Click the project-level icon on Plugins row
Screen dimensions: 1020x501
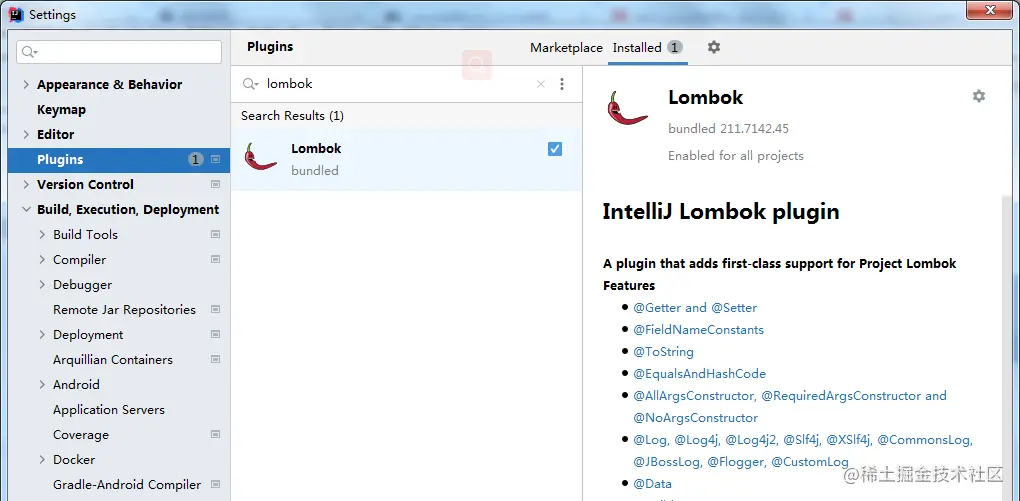215,159
